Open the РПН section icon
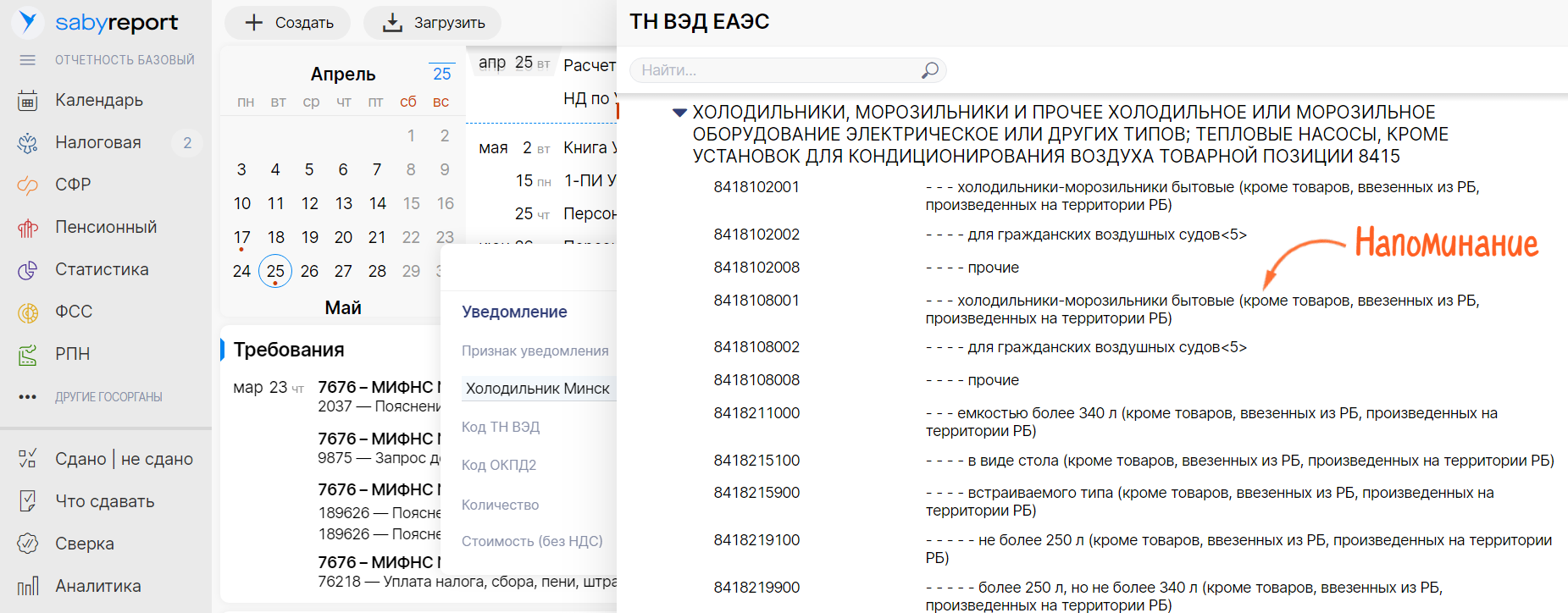Image resolution: width=1568 pixels, height=613 pixels. (27, 355)
